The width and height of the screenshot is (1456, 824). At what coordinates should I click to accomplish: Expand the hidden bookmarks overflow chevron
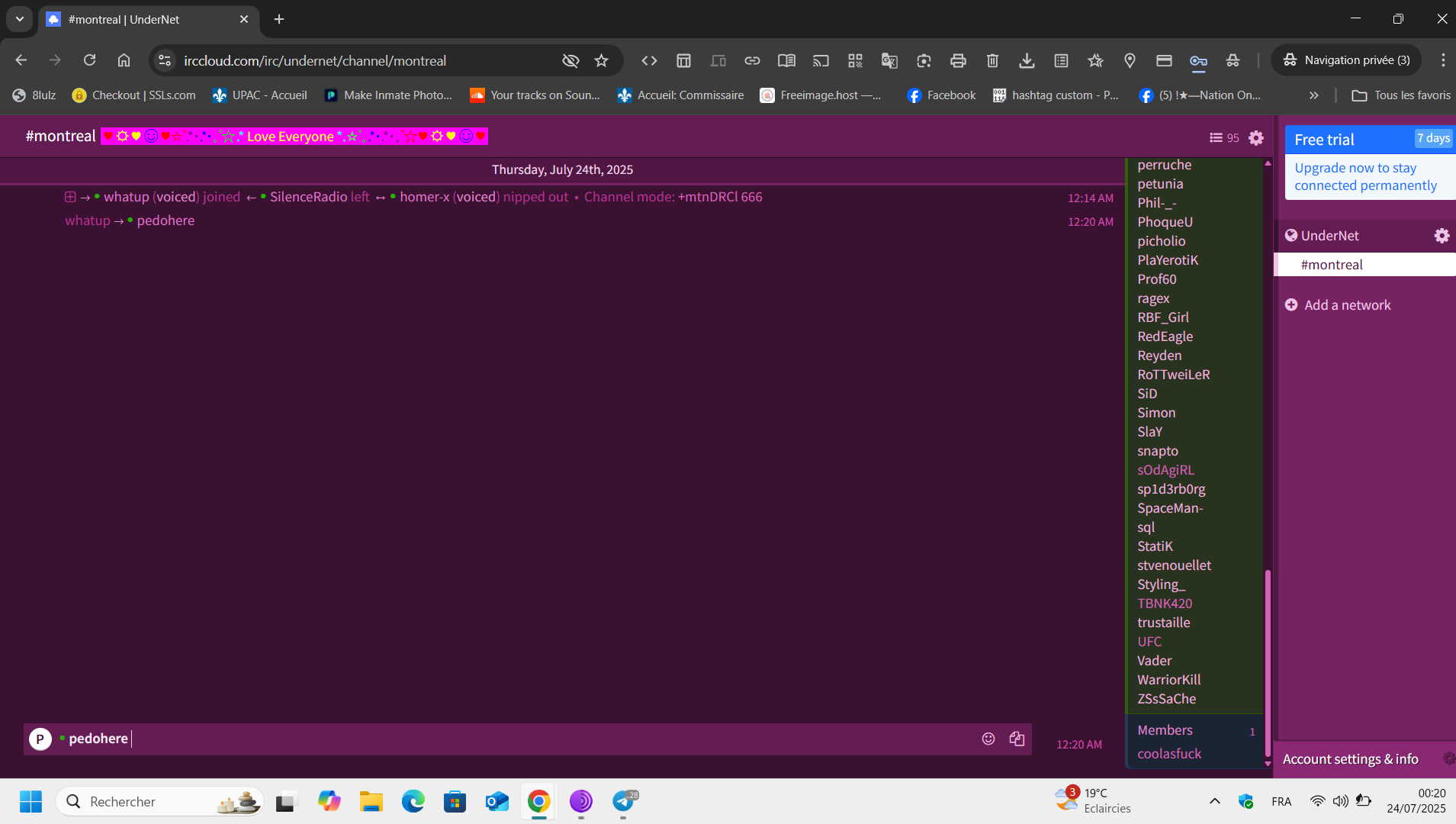pos(1313,95)
